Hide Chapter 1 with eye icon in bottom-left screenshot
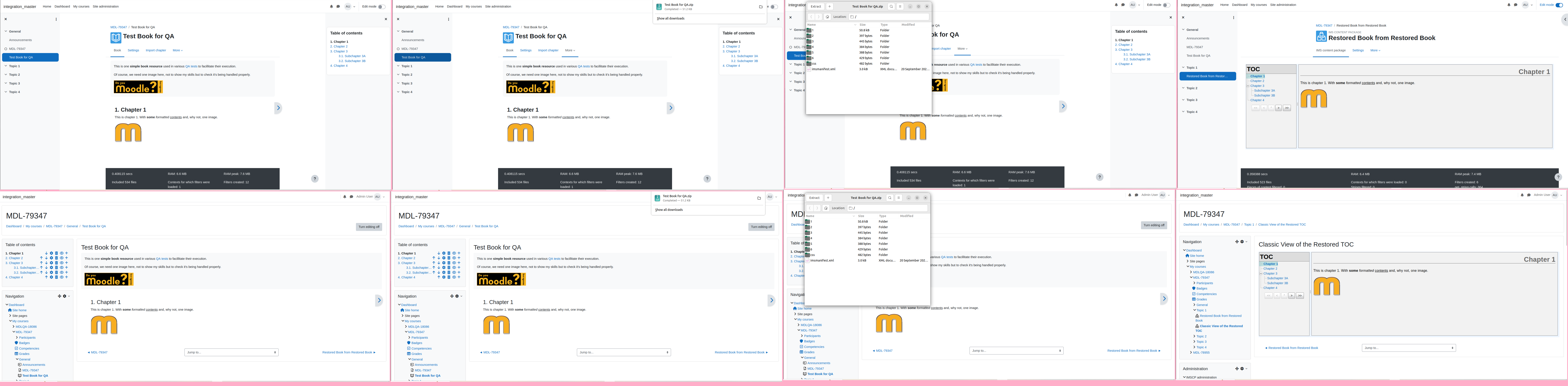The width and height of the screenshot is (1568, 386). (61, 253)
